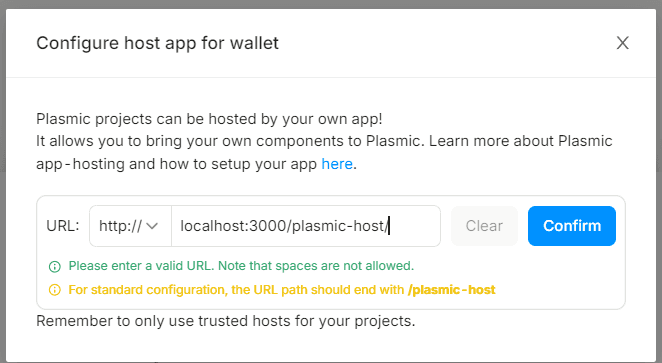Expand the http:// protocol dropdown

(130, 226)
